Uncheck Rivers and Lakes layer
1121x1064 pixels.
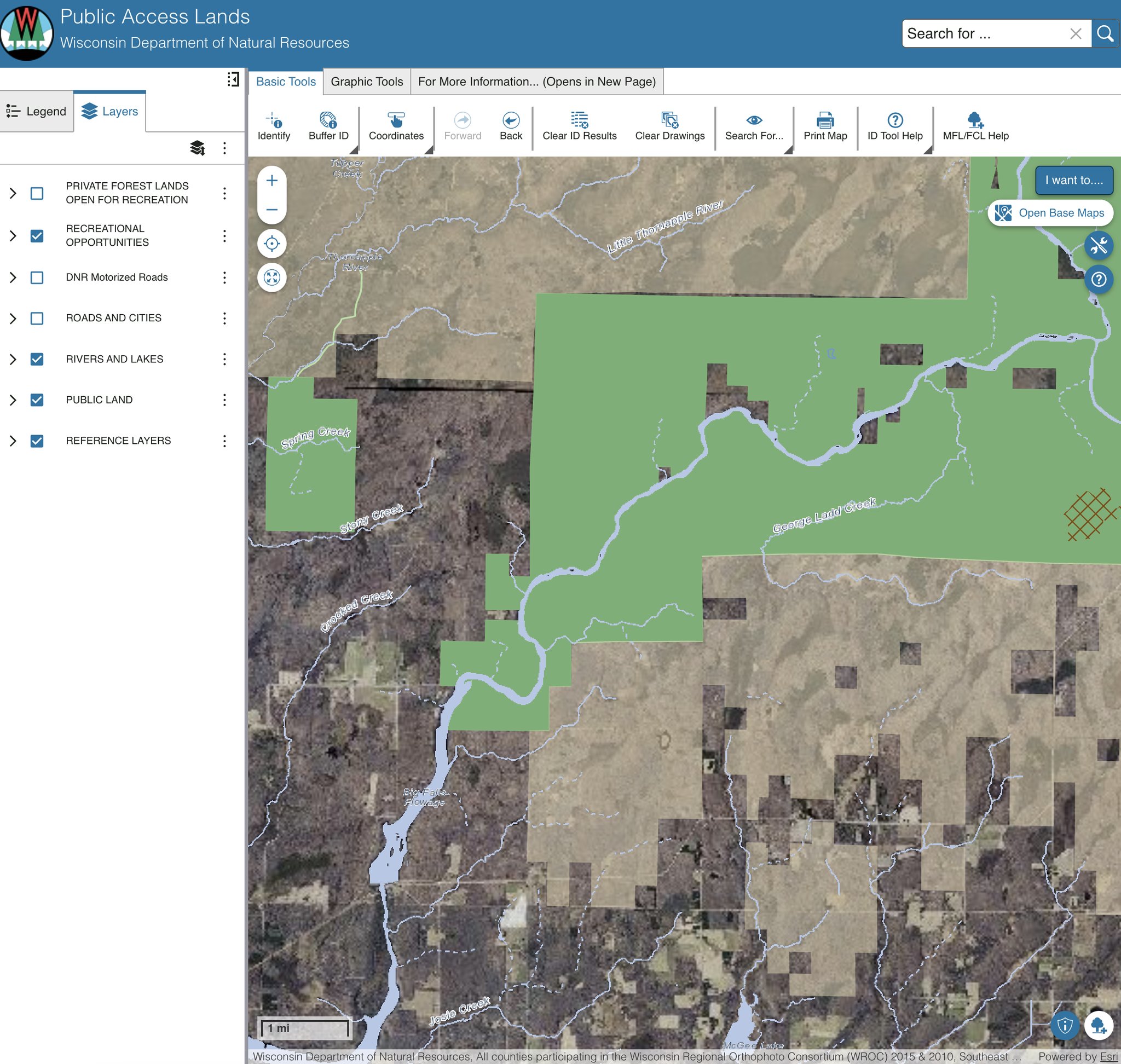37,359
